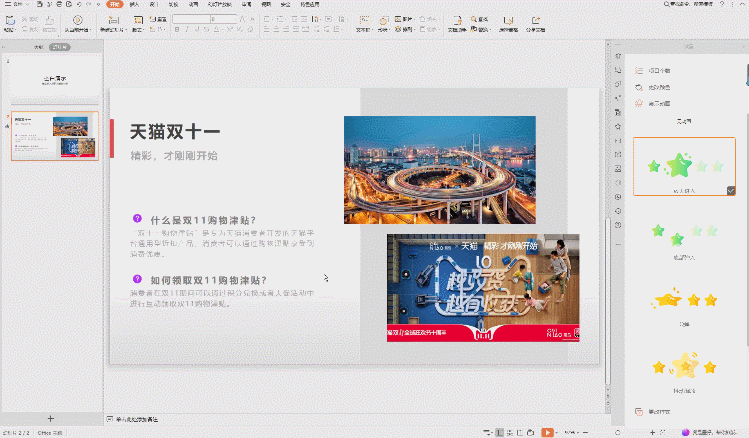Select the purple bullet before 什么是双11购物津贴
Image resolution: width=749 pixels, height=438 pixels.
(137, 219)
